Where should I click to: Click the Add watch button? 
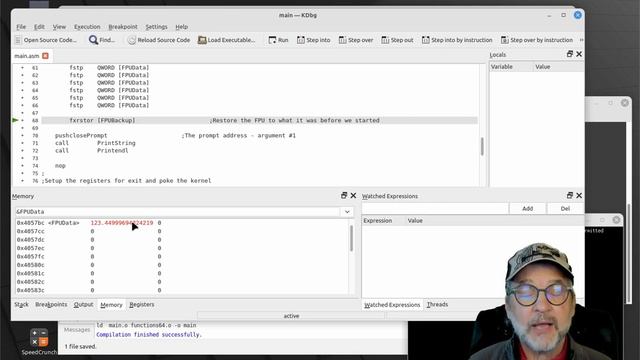527,209
